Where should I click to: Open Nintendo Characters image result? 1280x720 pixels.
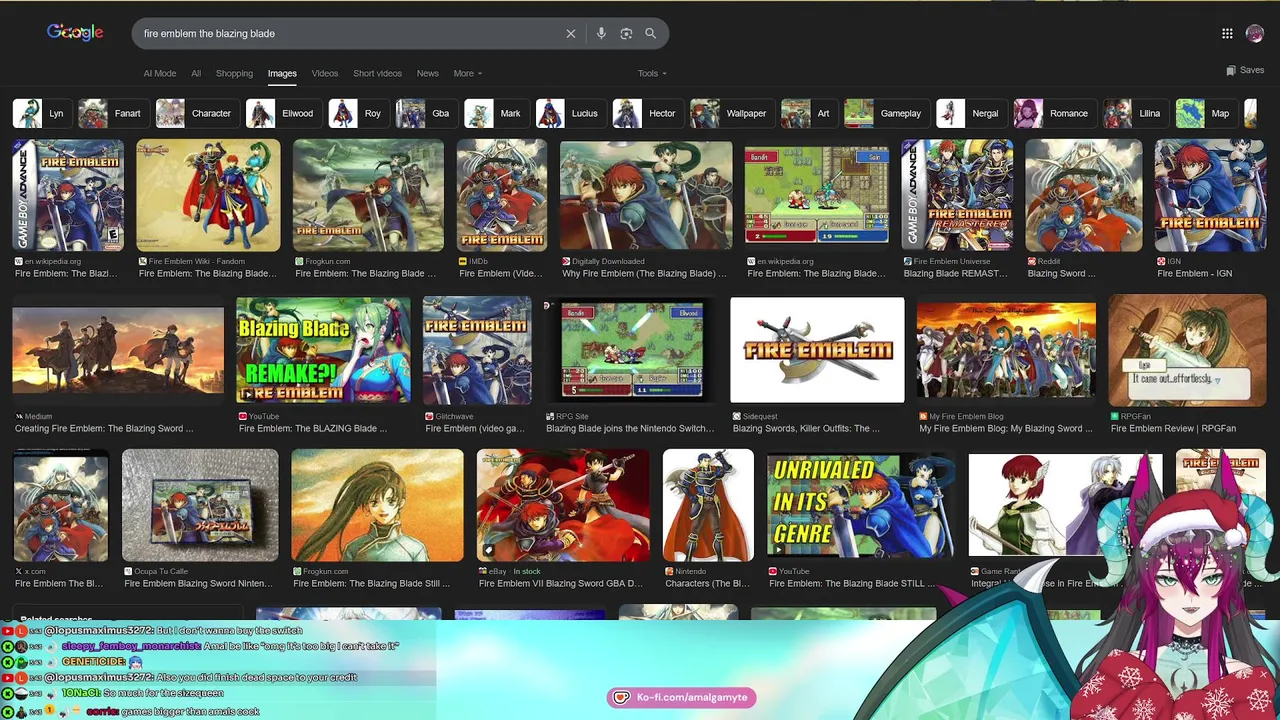708,505
